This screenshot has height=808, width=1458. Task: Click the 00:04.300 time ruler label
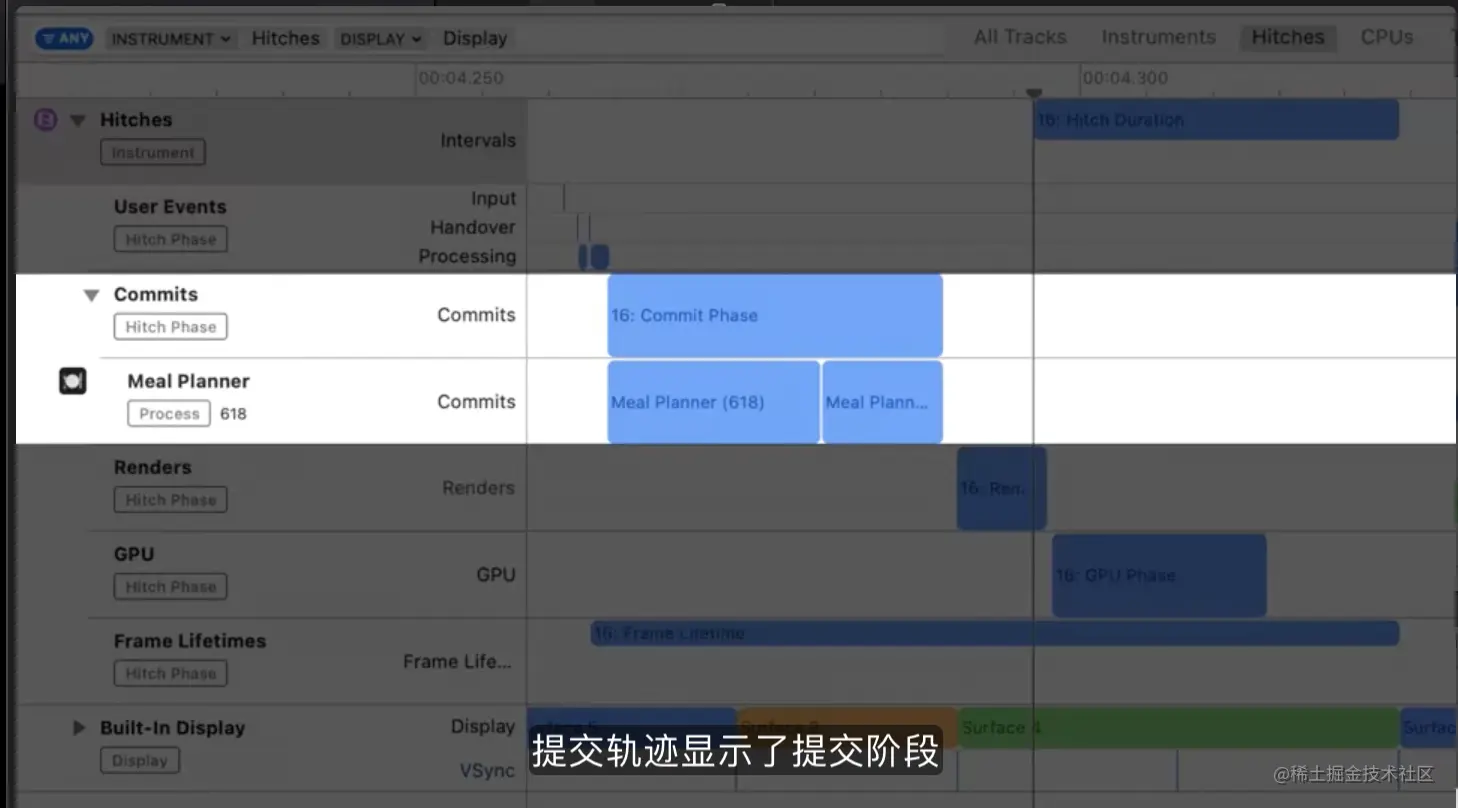tap(1125, 78)
